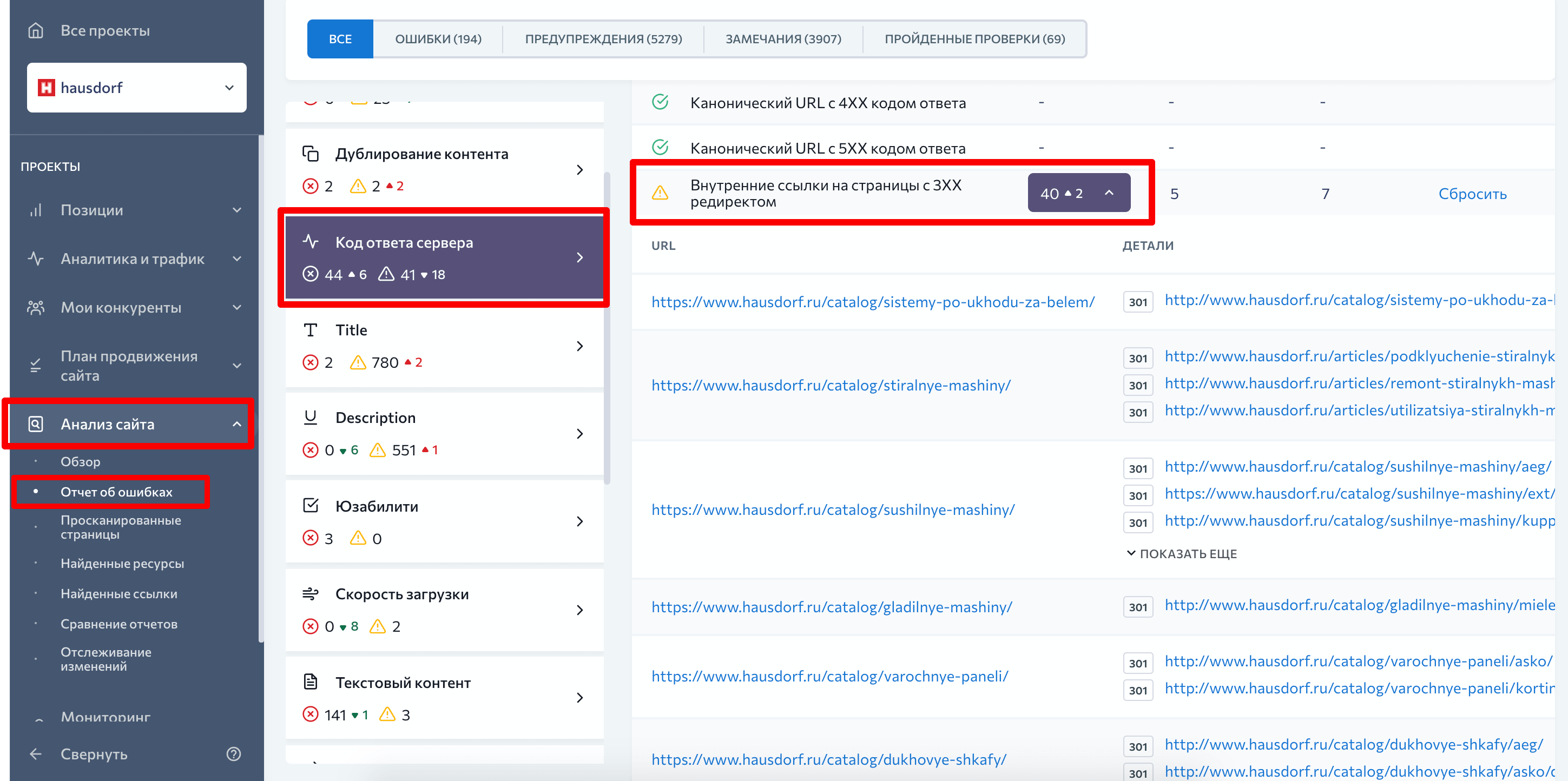Click the Сбросить link

click(x=1472, y=194)
